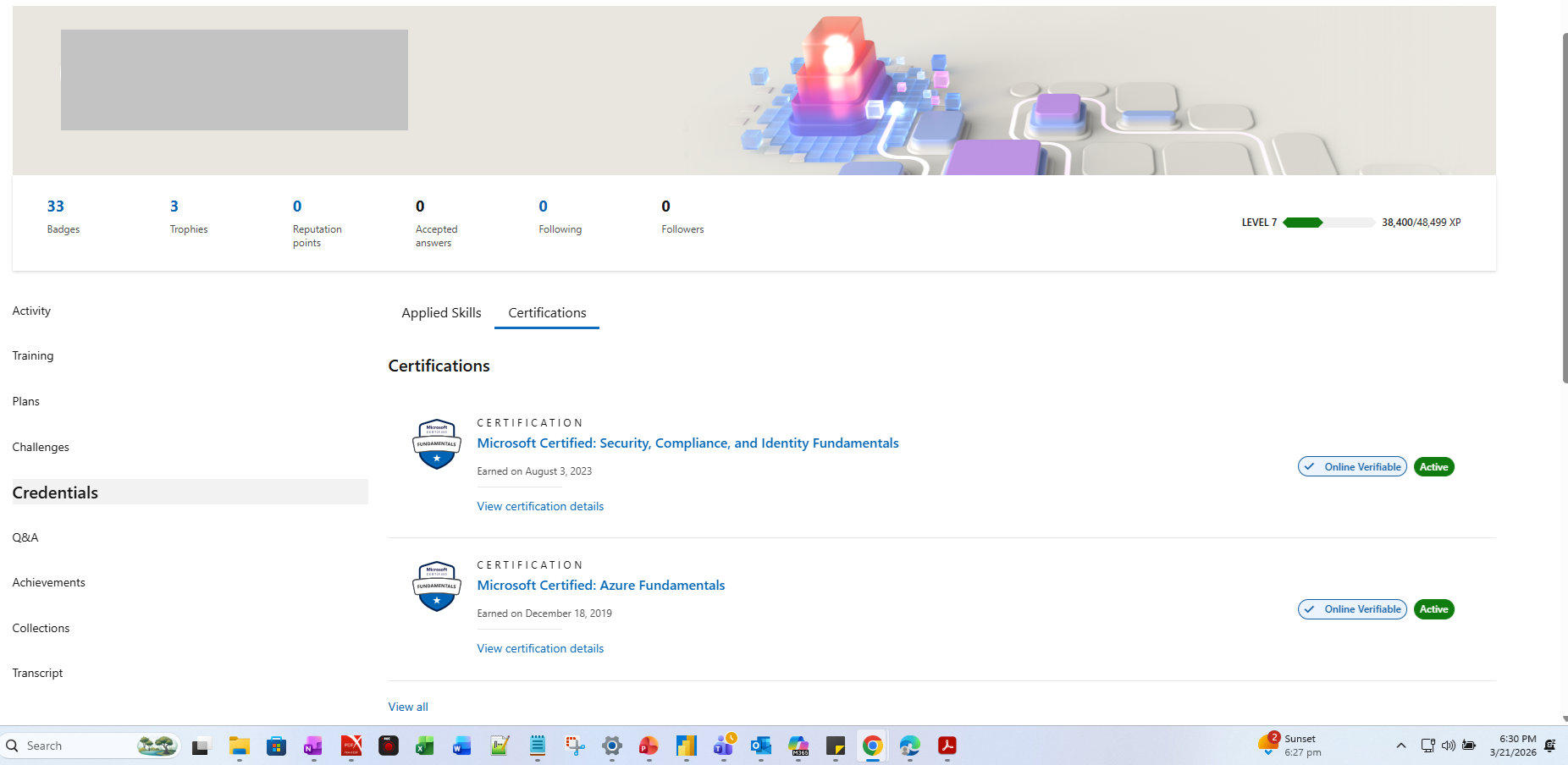Open the taskbar clock and calendar
1568x765 pixels.
[x=1513, y=746]
